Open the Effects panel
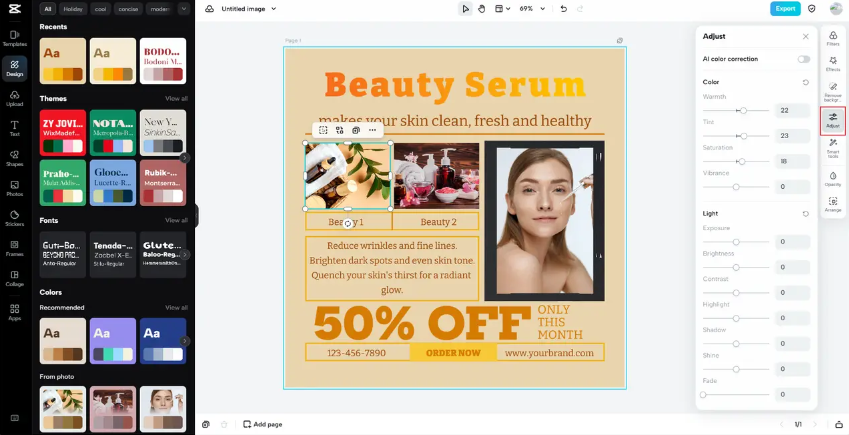Screen dimensions: 849x435 pos(833,64)
